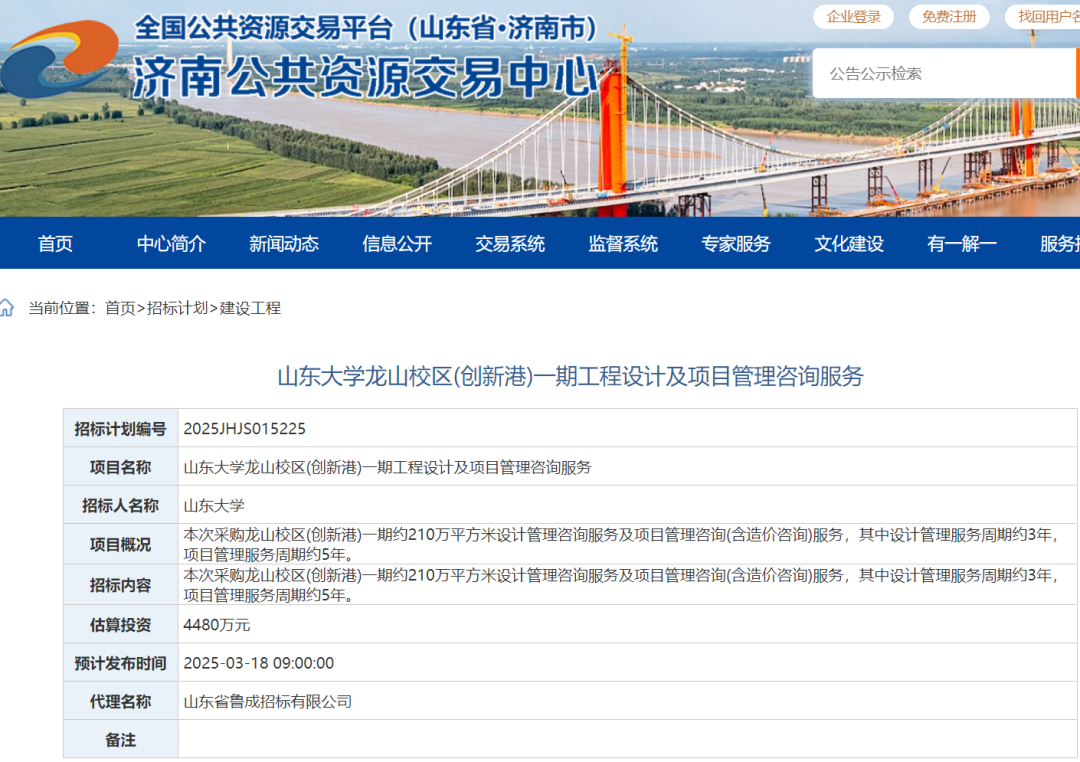The width and height of the screenshot is (1080, 762).
Task: Open the 中心简介 menu item
Action: (x=171, y=243)
